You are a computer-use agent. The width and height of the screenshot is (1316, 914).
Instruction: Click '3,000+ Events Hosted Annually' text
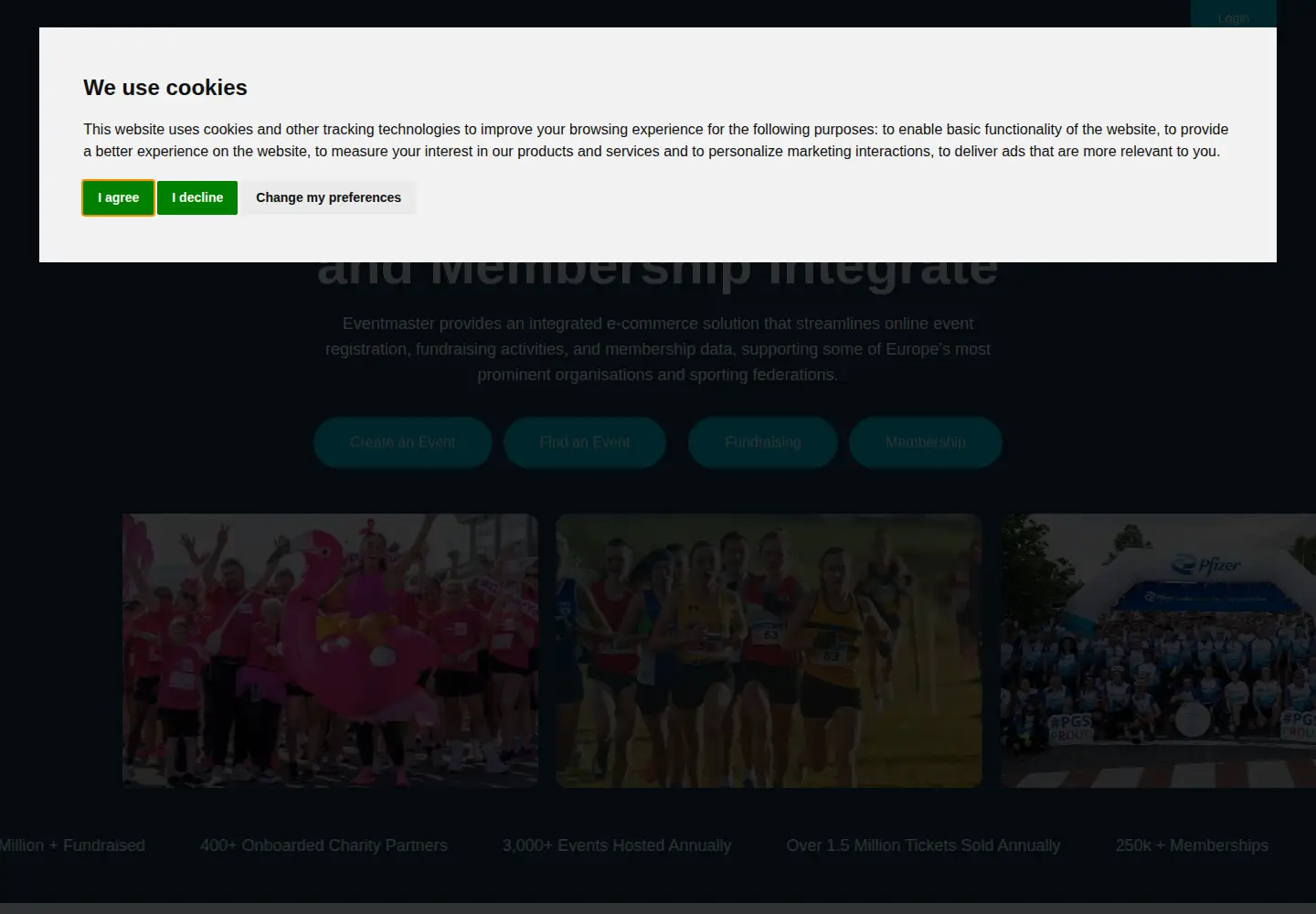[x=617, y=845]
